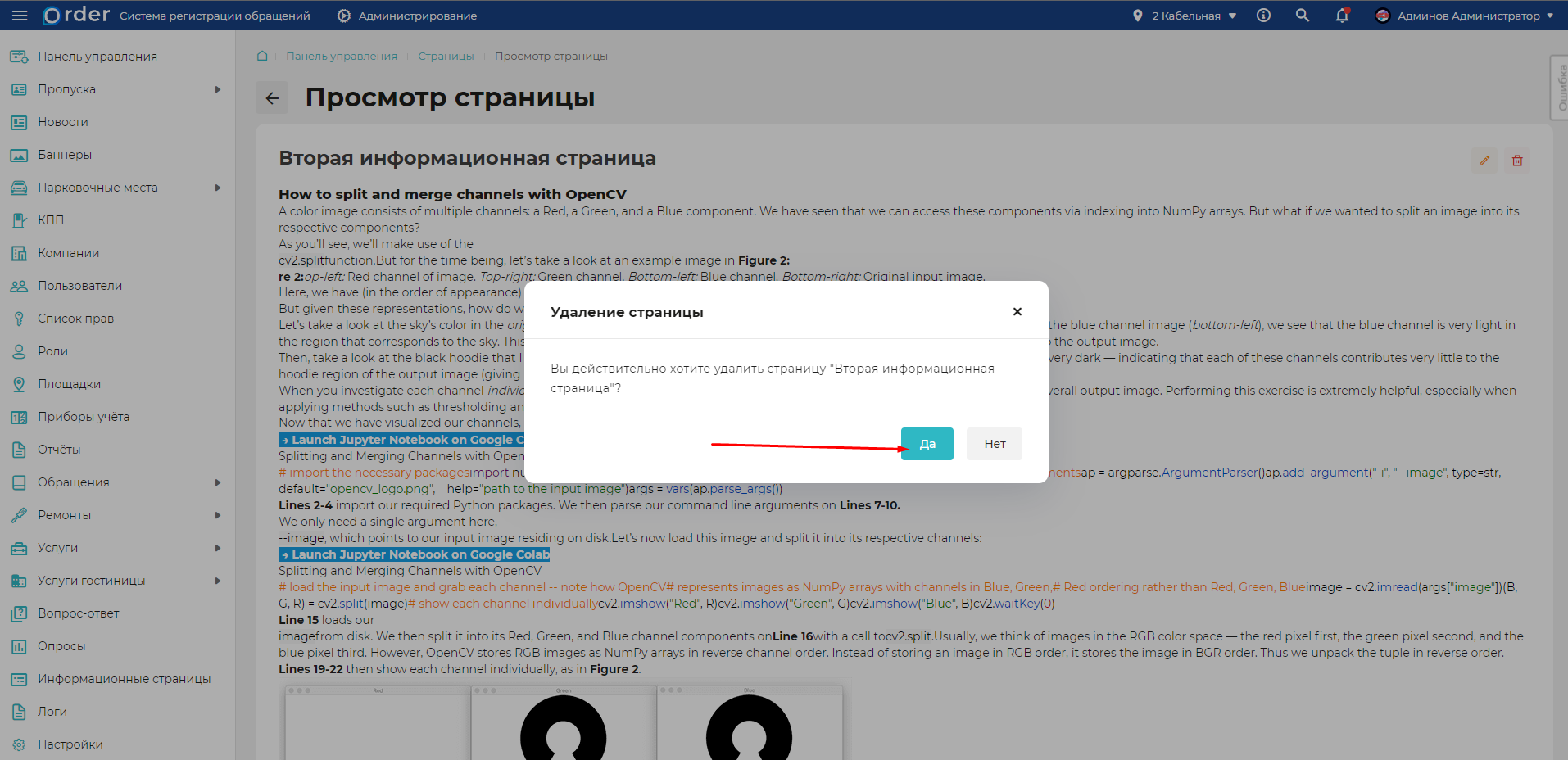Open Логи from the sidebar menu
Image resolution: width=1568 pixels, height=760 pixels.
point(52,711)
